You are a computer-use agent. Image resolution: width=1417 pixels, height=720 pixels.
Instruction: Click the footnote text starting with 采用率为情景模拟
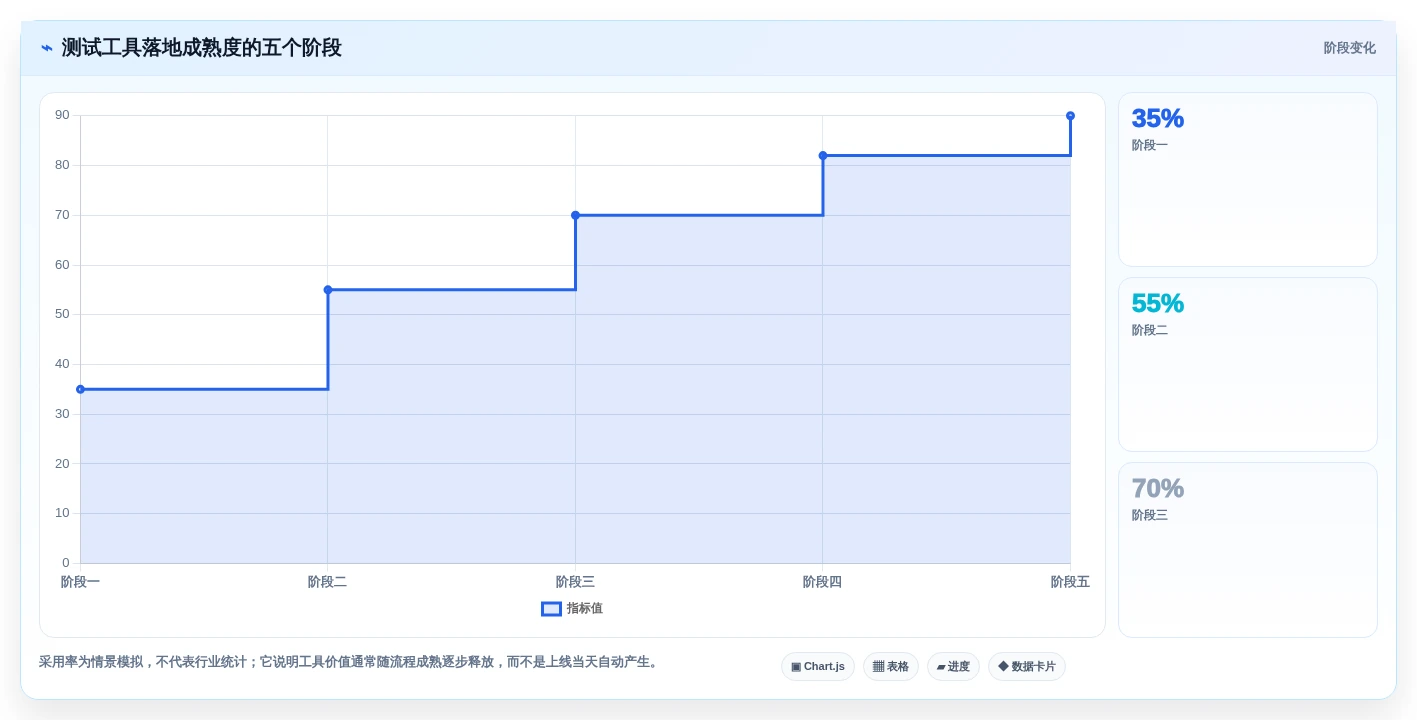click(350, 662)
